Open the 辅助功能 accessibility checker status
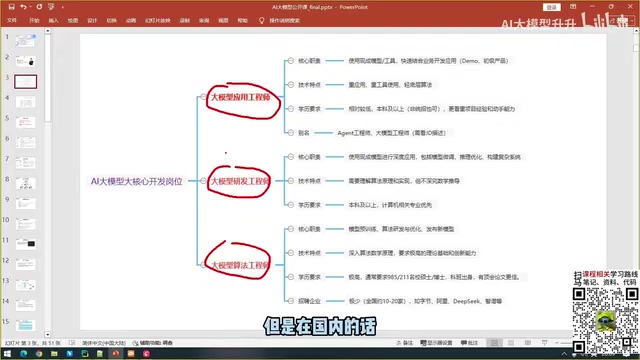Image resolution: width=640 pixels, height=360 pixels. tap(152, 343)
